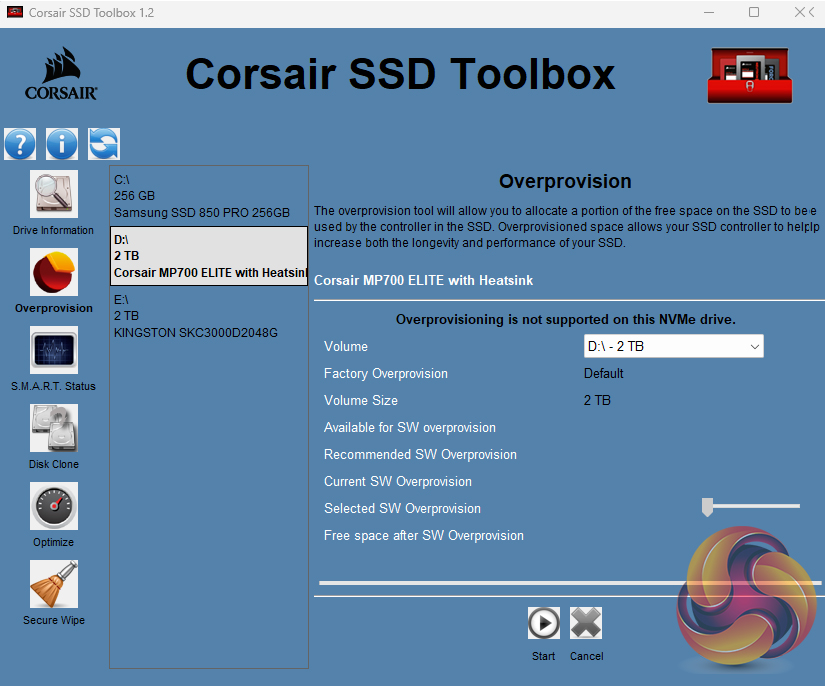The width and height of the screenshot is (825, 686).
Task: Launch the Disk Clone tool
Action: [x=54, y=429]
